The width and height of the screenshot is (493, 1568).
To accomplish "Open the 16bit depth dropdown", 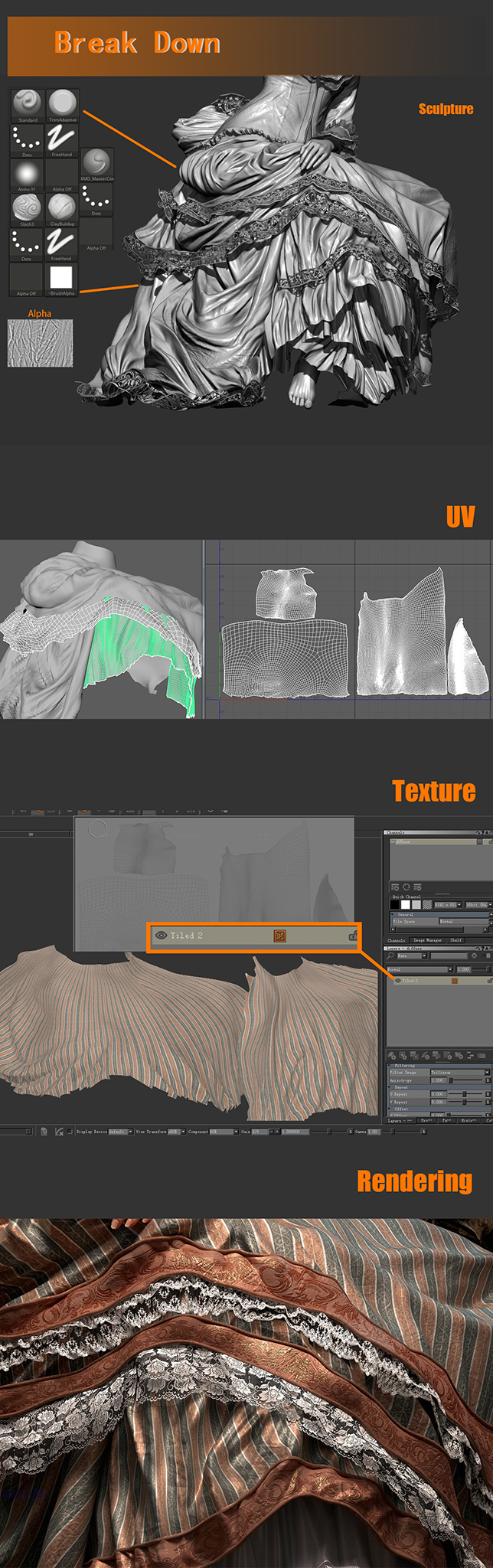I will pos(479,905).
